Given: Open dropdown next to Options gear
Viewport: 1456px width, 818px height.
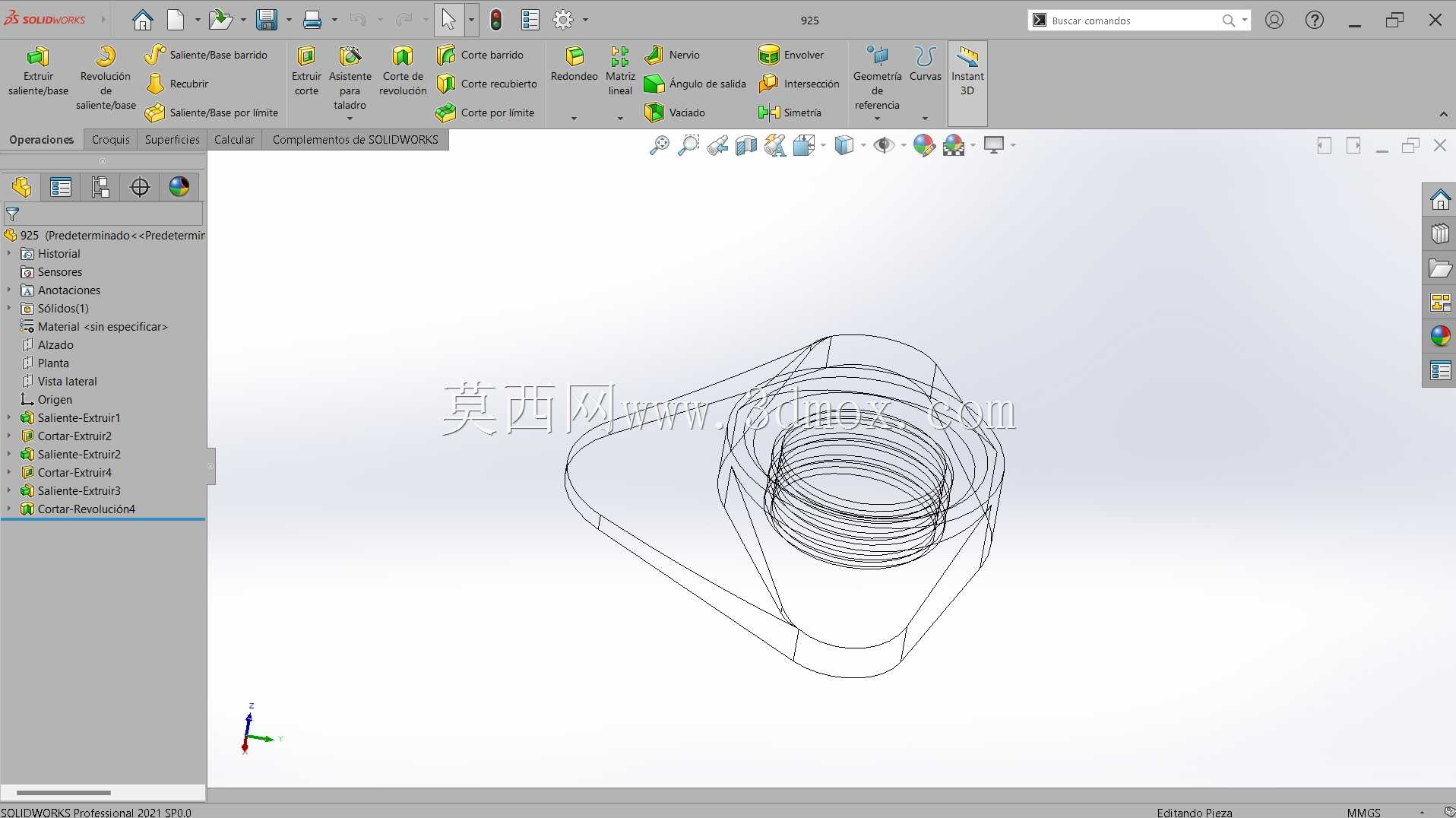Looking at the screenshot, I should (585, 21).
